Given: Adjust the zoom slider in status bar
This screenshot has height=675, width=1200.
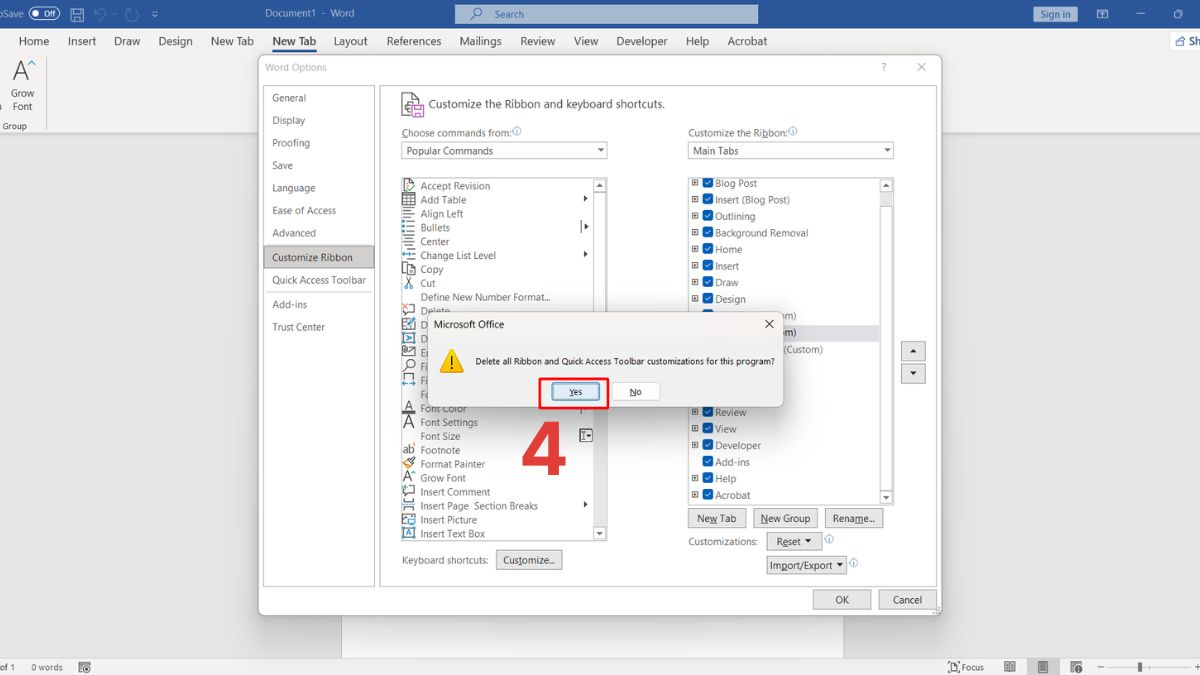Looking at the screenshot, I should pos(1139,667).
